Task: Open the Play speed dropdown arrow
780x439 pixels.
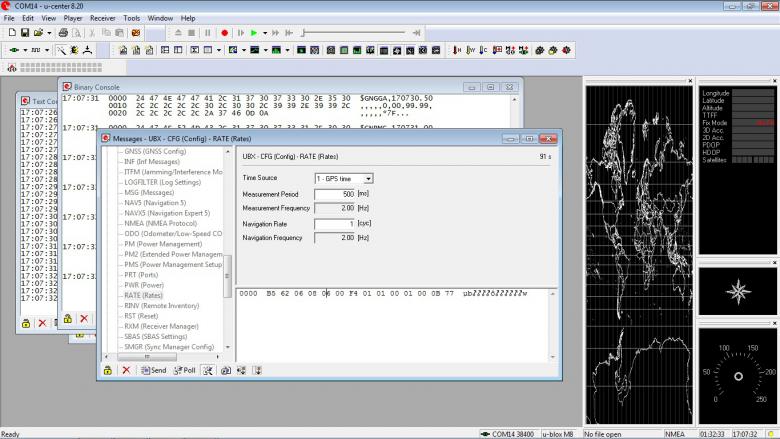Action: coord(265,33)
